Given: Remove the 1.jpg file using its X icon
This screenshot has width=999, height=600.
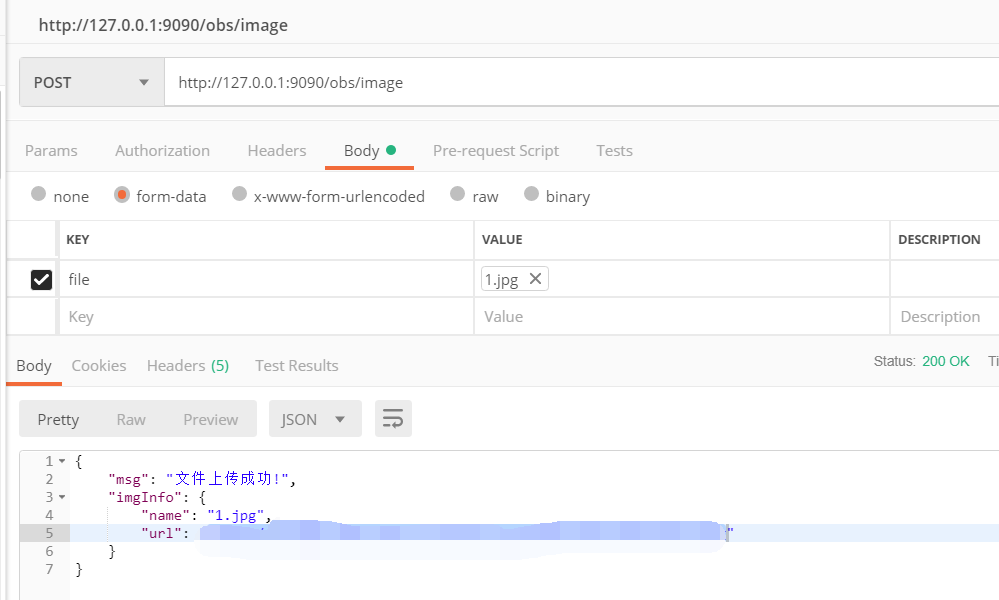Looking at the screenshot, I should (536, 279).
